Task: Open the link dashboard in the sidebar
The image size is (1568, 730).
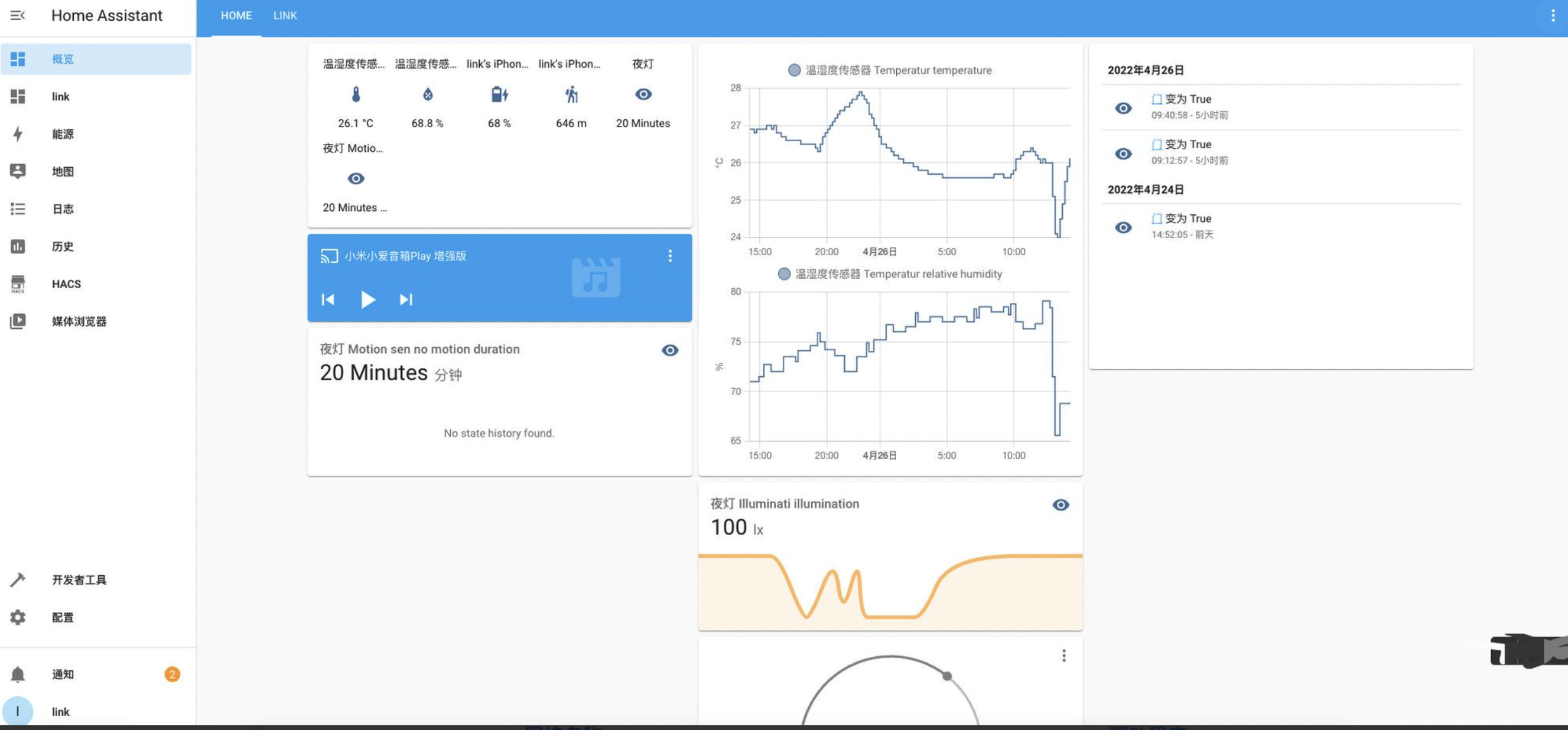Action: pyautogui.click(x=96, y=97)
